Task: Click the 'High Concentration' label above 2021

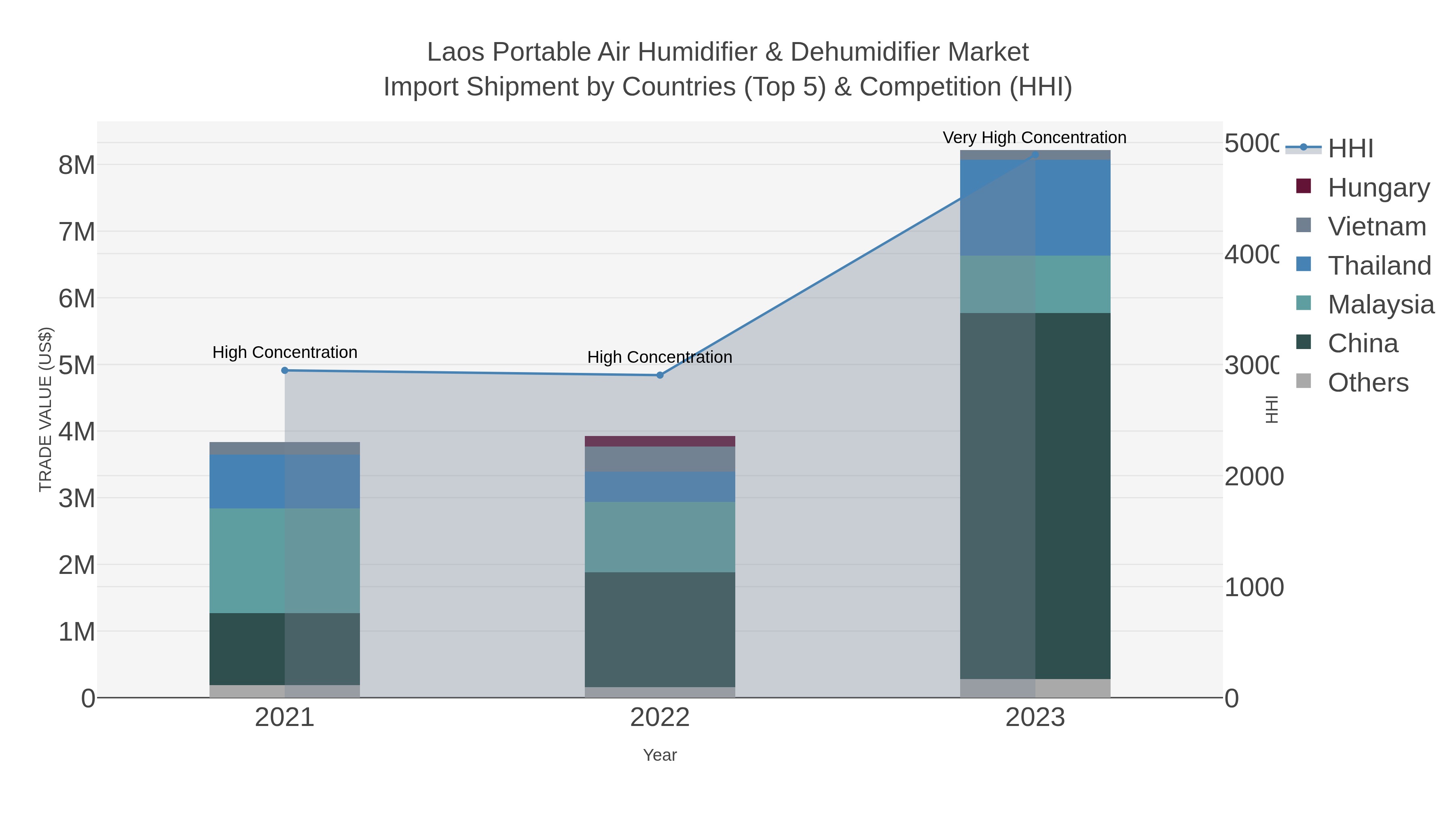Action: click(285, 353)
